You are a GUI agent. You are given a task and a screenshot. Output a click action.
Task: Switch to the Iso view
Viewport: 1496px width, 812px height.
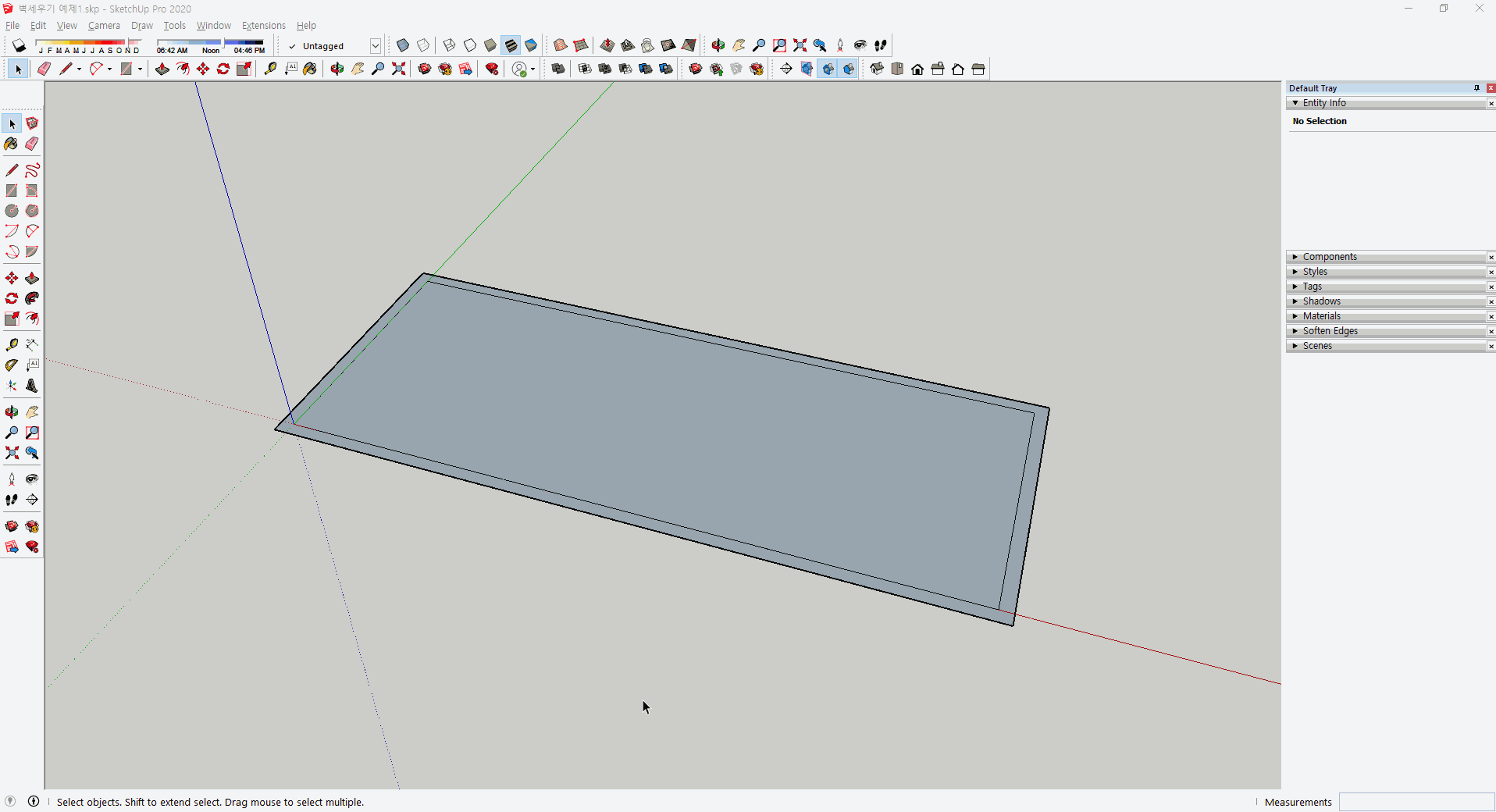tap(877, 69)
